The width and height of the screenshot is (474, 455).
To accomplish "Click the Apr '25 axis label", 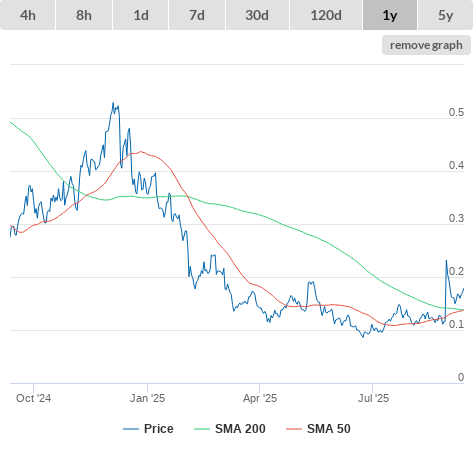I will [260, 398].
